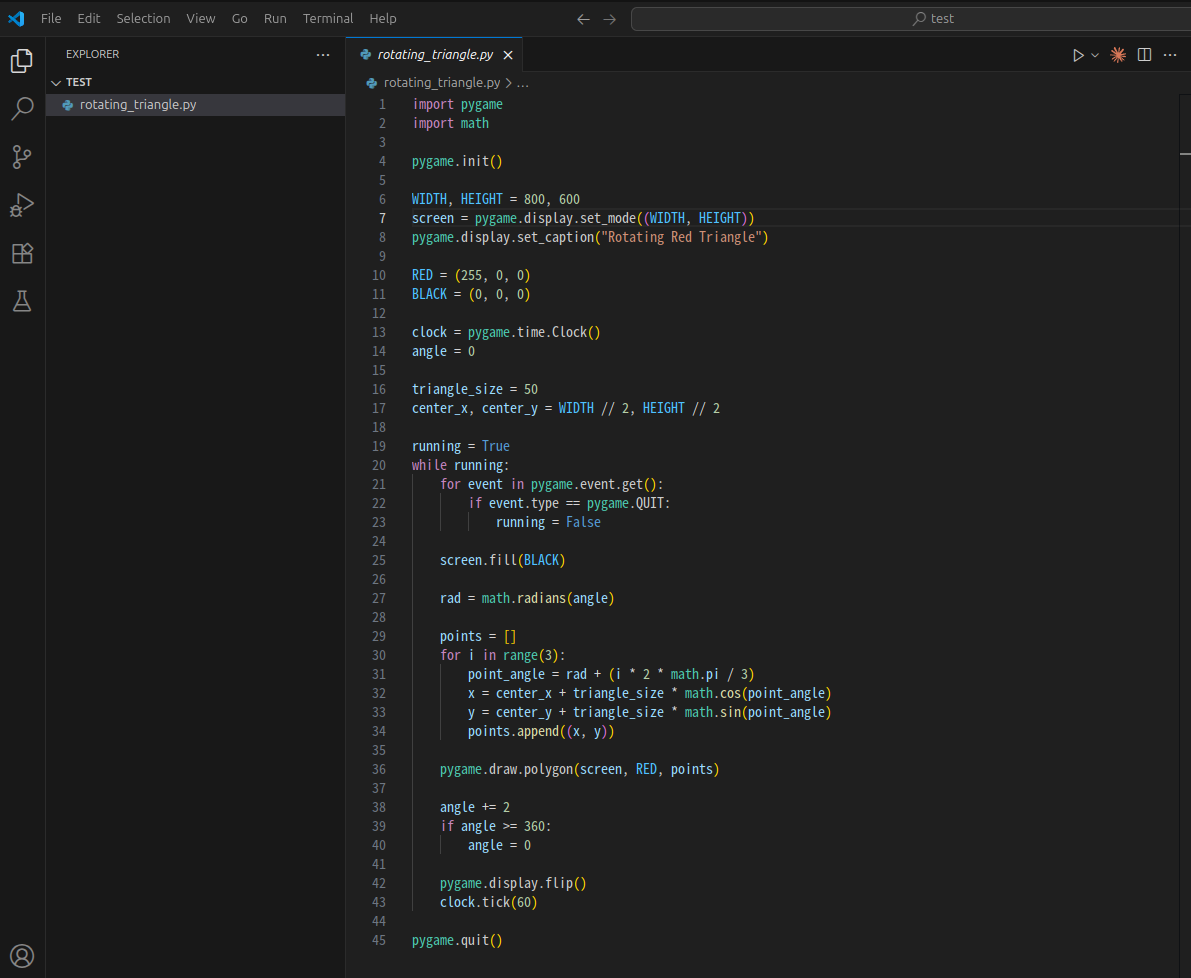
Task: Click Python icon beside rotating_triangle.py in Explorer
Action: coord(68,105)
